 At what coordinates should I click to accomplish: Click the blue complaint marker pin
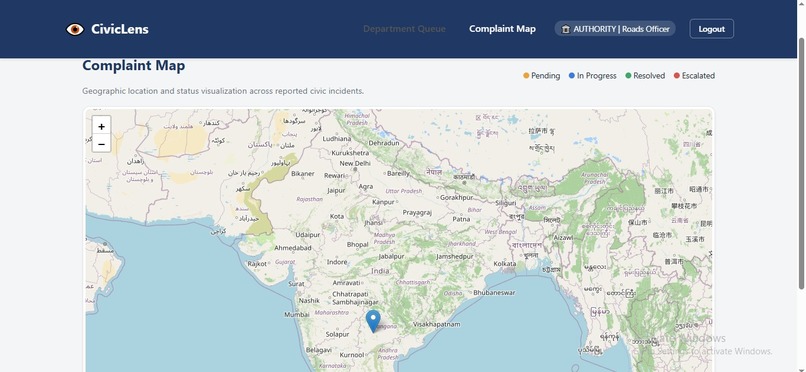(373, 321)
